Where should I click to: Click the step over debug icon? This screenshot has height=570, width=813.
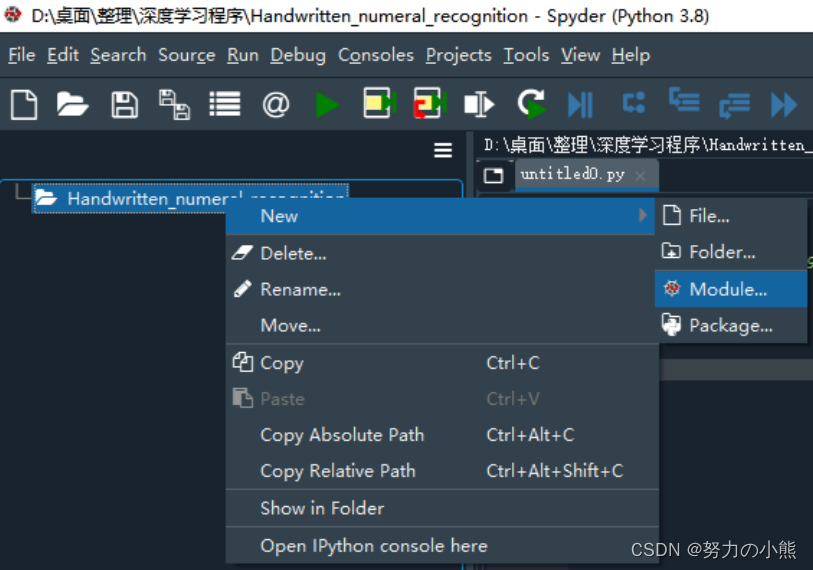[634, 102]
